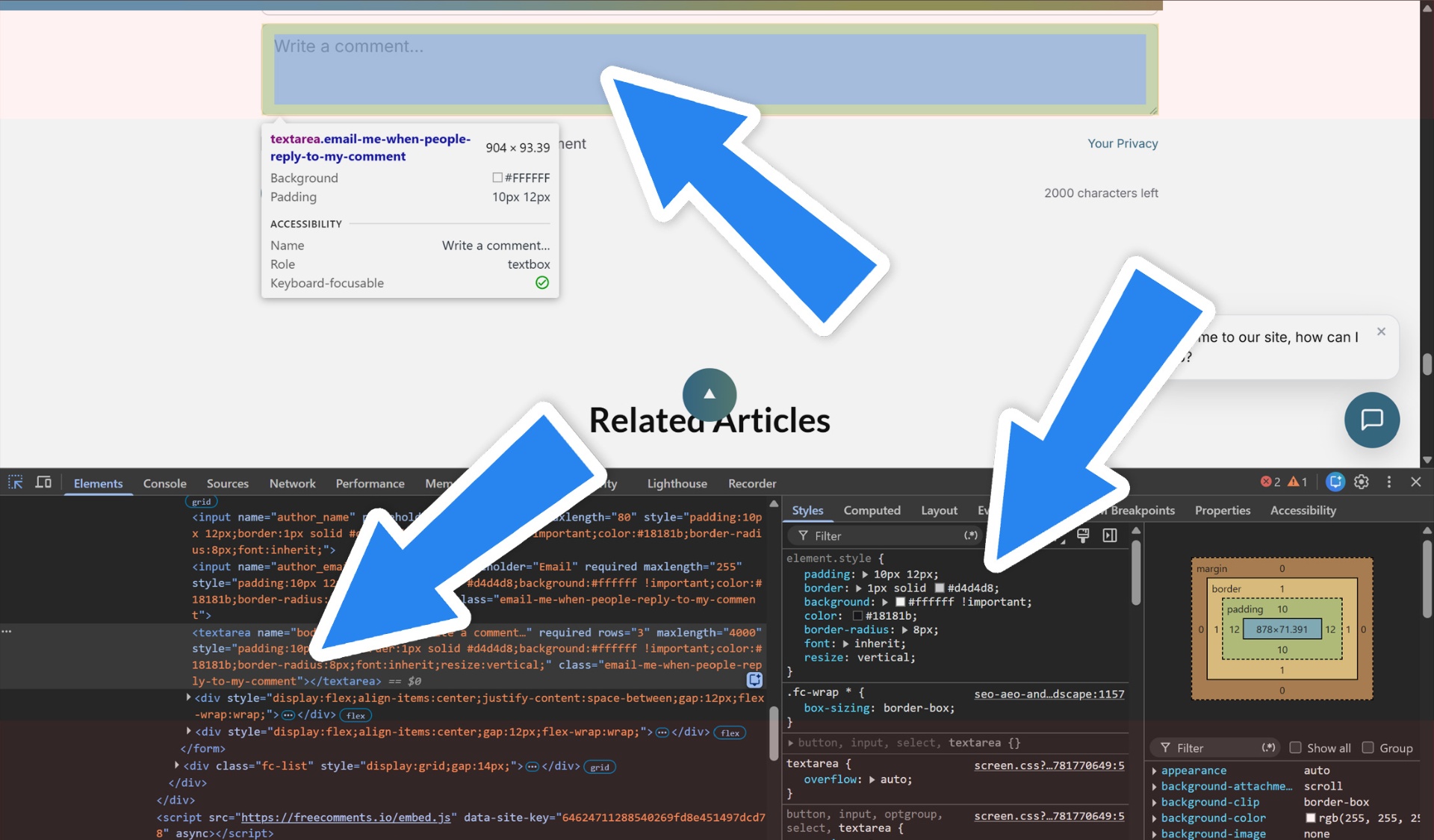Click the #18181b text color swatch
Image resolution: width=1434 pixels, height=840 pixels.
pyautogui.click(x=857, y=616)
